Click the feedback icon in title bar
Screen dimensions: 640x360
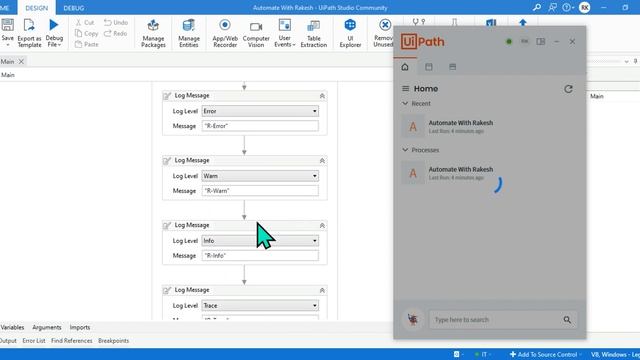coord(552,7)
